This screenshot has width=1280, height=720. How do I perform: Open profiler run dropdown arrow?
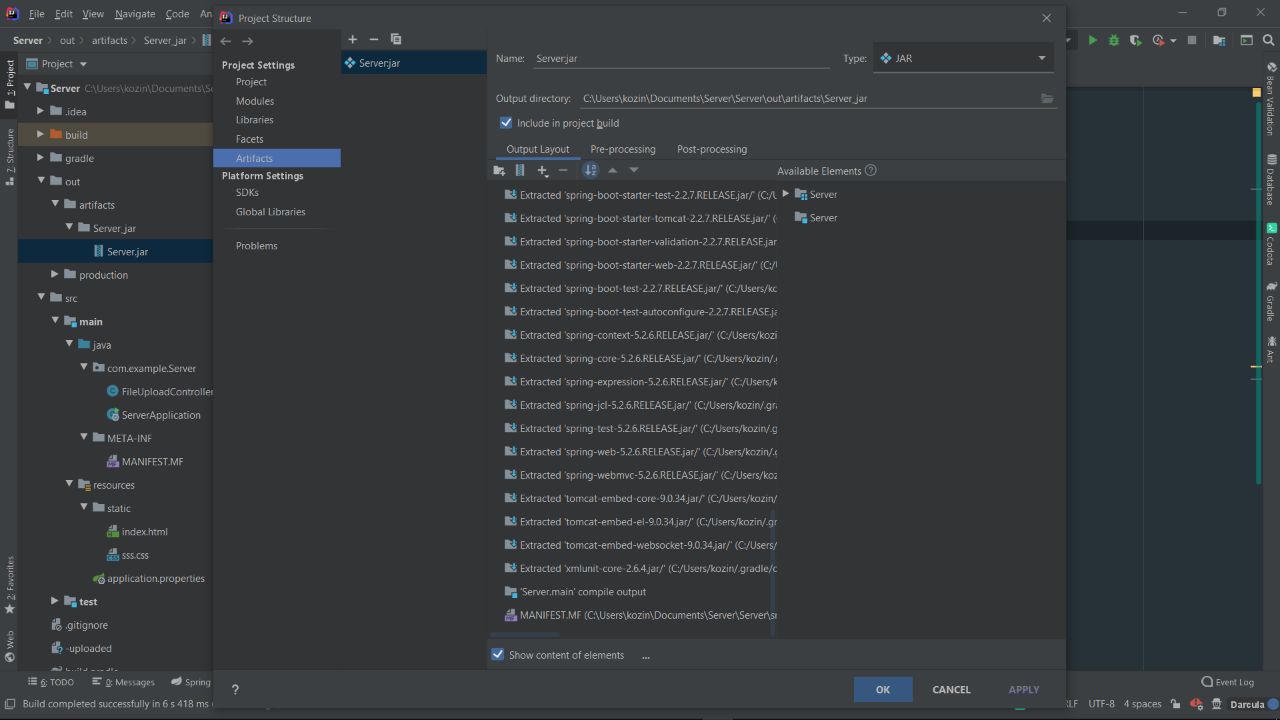[x=1173, y=41]
